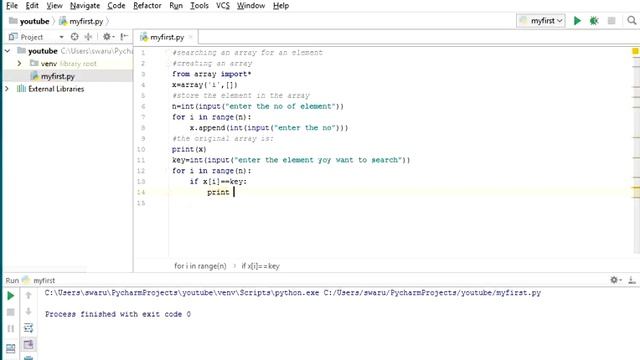This screenshot has width=640, height=360.
Task: Click the youtube breadcrumb in navigation bar
Action: tap(29, 21)
